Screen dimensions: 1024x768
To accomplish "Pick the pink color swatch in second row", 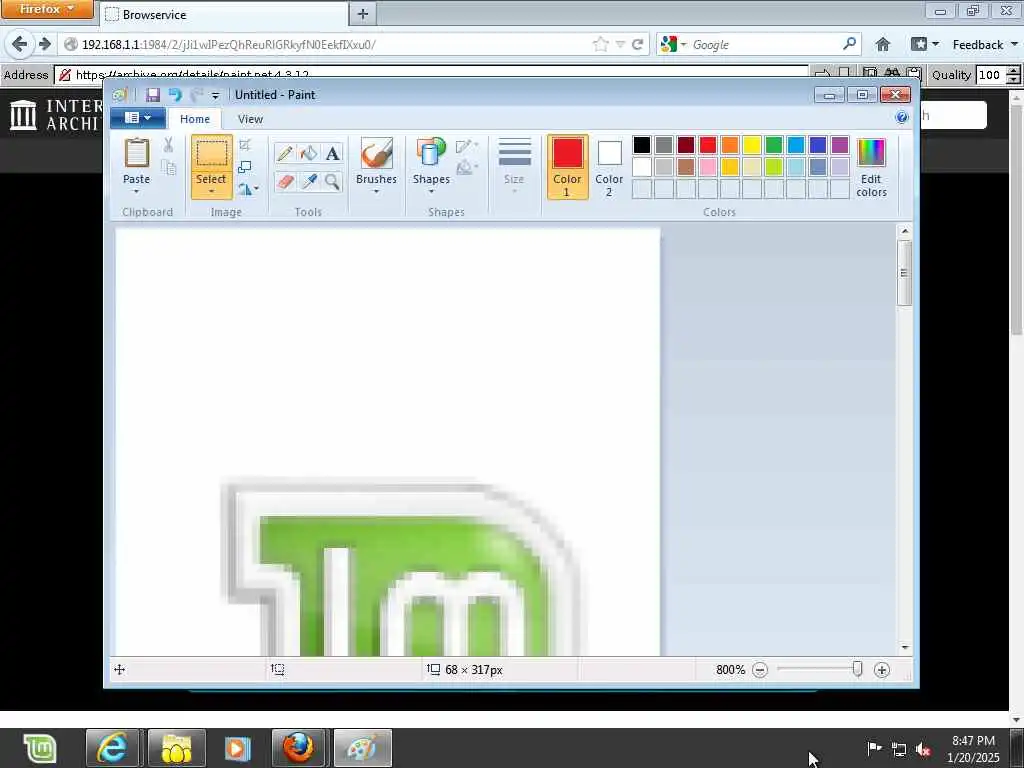I will pyautogui.click(x=708, y=167).
